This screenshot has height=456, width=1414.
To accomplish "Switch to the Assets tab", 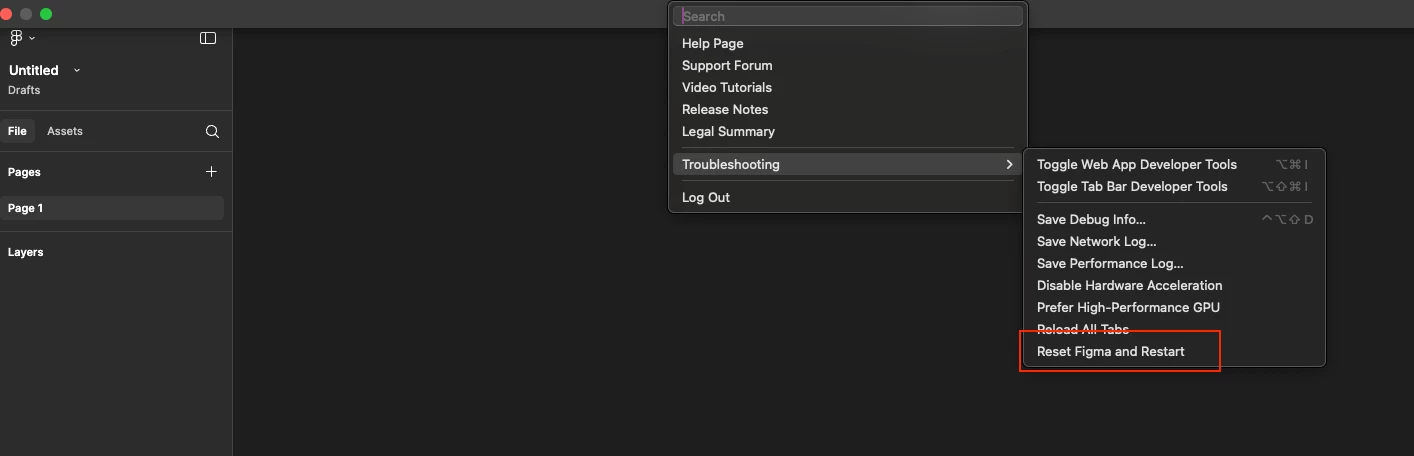I will click(65, 131).
